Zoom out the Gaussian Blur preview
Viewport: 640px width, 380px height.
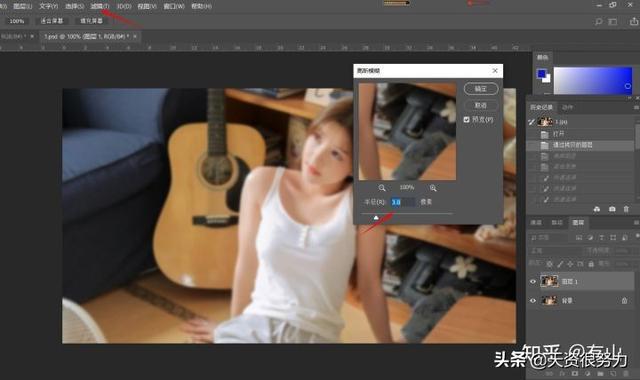382,188
